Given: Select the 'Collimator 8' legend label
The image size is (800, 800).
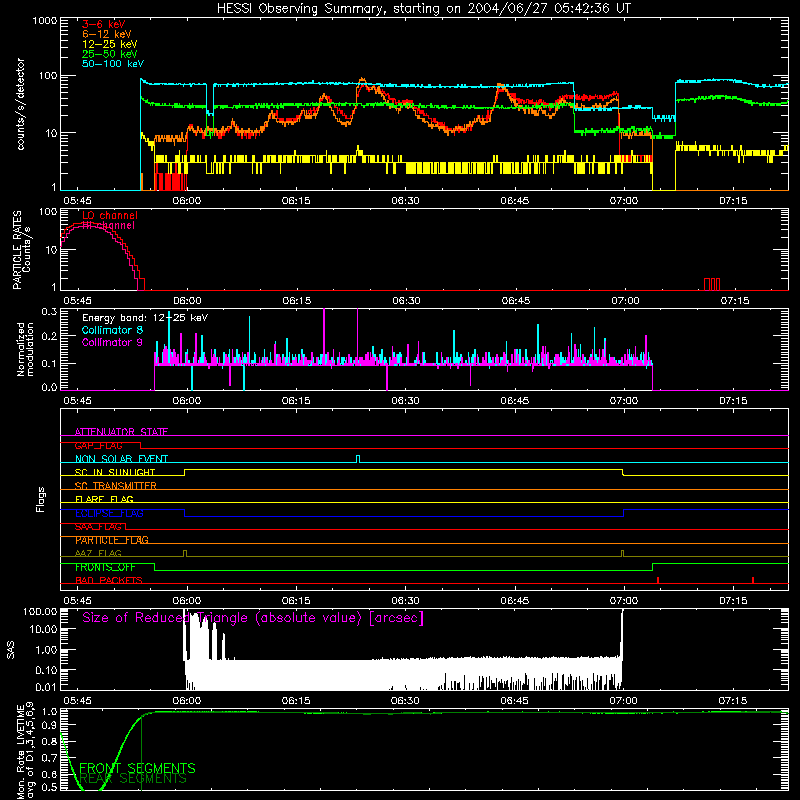Looking at the screenshot, I should (x=112, y=330).
